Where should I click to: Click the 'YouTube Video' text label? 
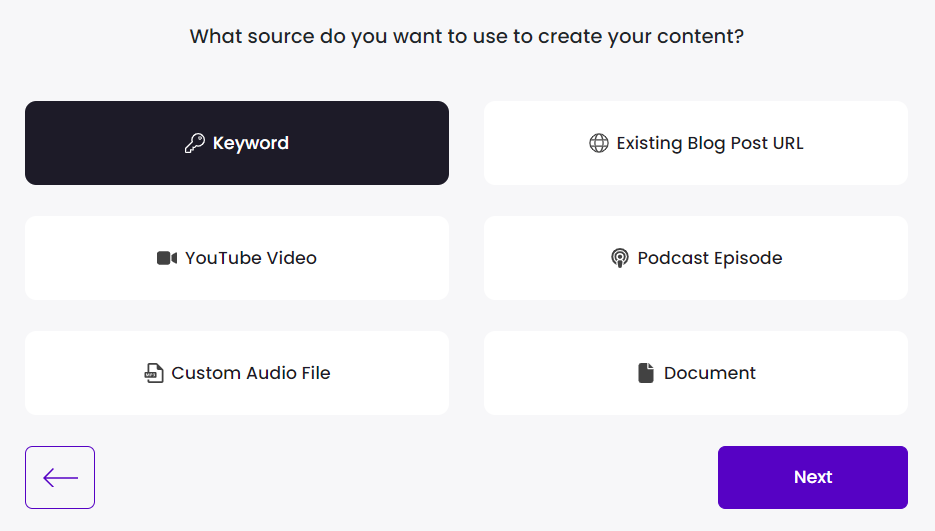coord(251,258)
